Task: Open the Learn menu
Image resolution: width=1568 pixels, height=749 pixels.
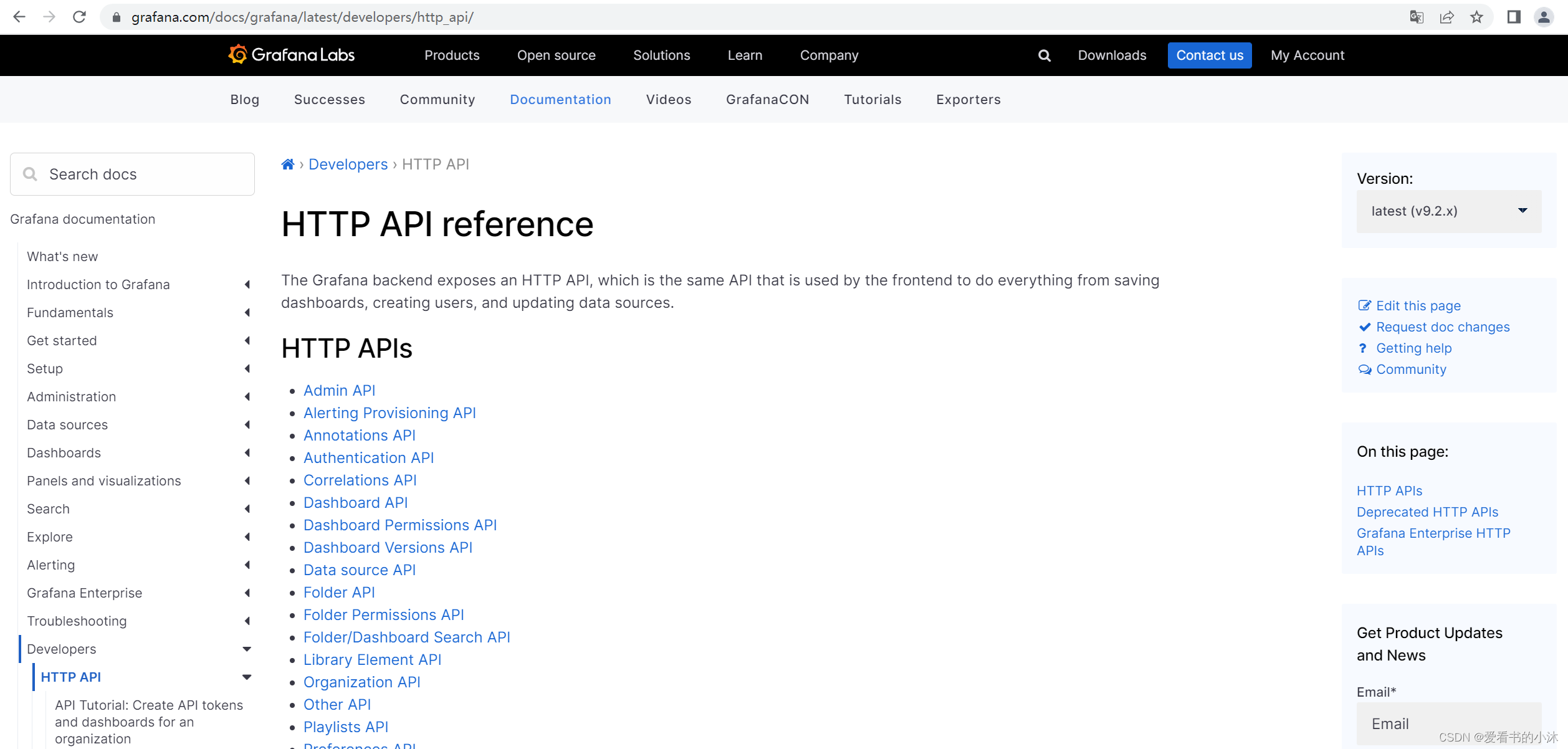Action: point(745,55)
